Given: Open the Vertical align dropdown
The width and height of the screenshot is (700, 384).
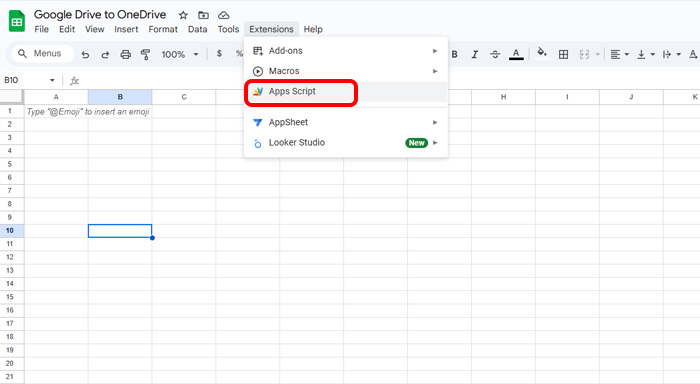Looking at the screenshot, I should [646, 54].
